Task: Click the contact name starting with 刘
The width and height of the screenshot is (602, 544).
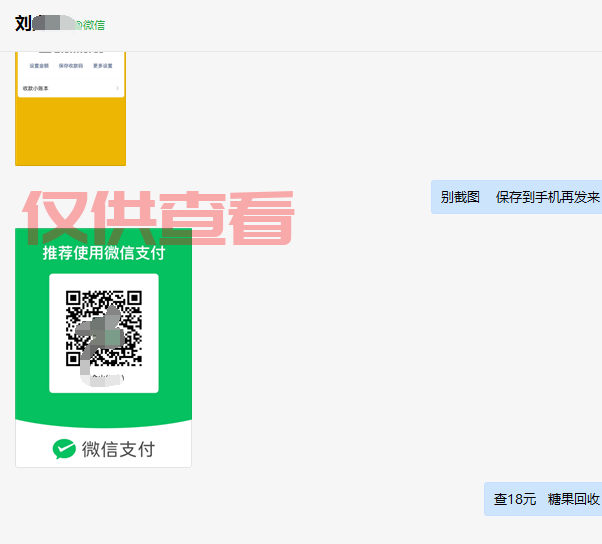Action: 26,24
